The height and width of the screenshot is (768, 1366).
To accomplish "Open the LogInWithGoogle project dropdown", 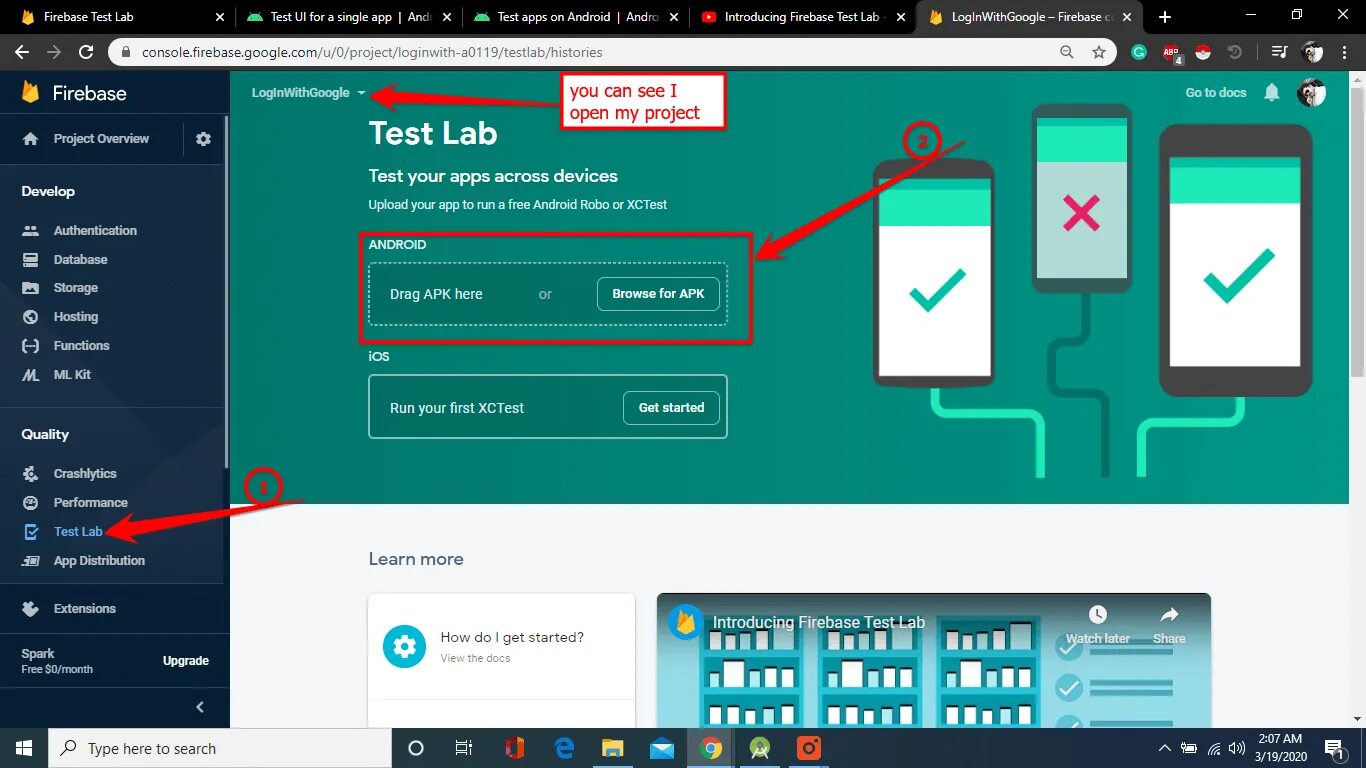I will pos(308,93).
